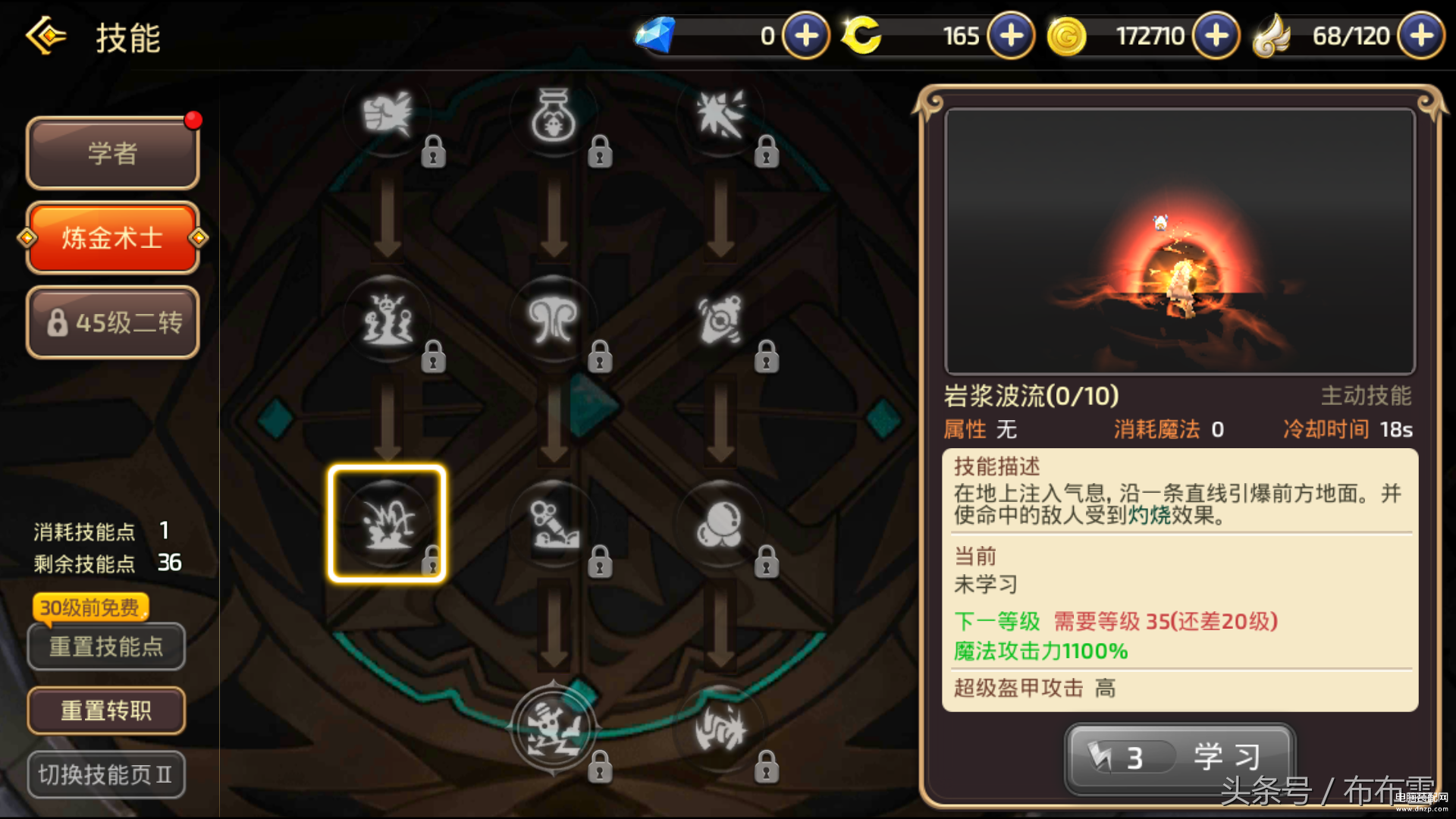Switch to the 学者 class tab
The image size is (1456, 819).
(113, 153)
